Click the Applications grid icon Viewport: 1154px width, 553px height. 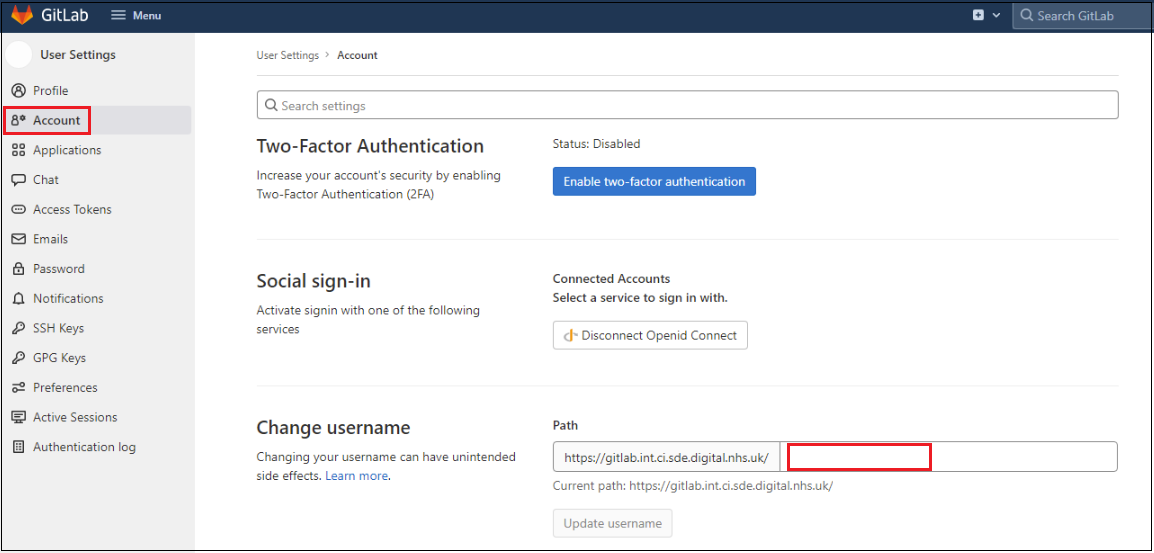click(x=19, y=150)
